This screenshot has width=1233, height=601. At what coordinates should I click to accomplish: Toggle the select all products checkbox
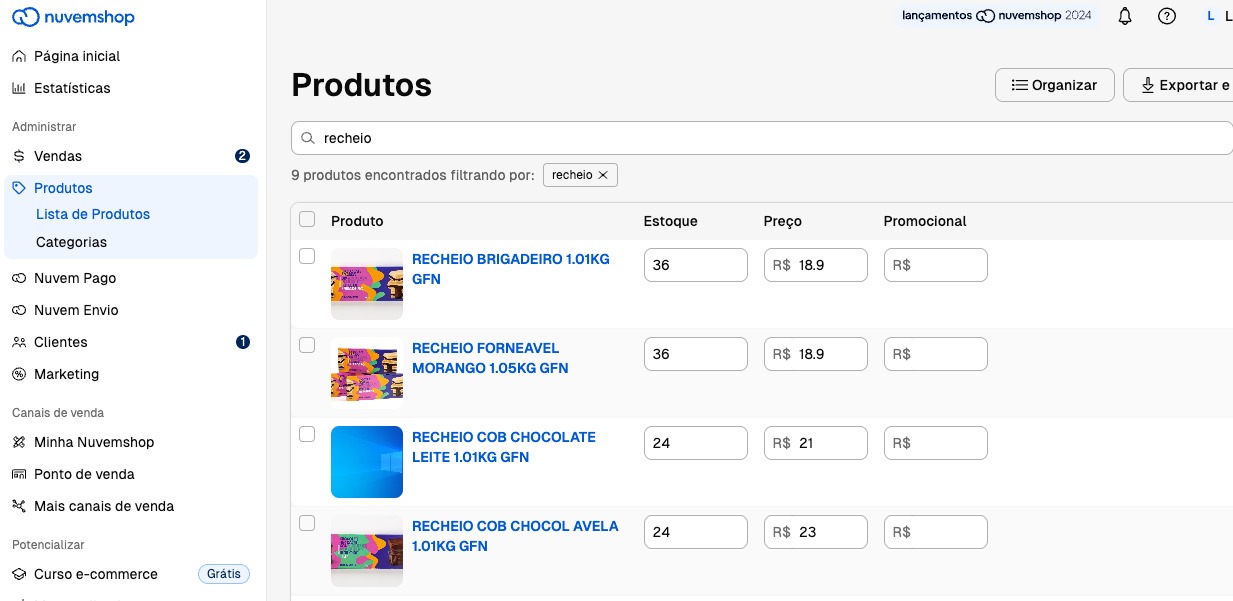click(x=307, y=220)
